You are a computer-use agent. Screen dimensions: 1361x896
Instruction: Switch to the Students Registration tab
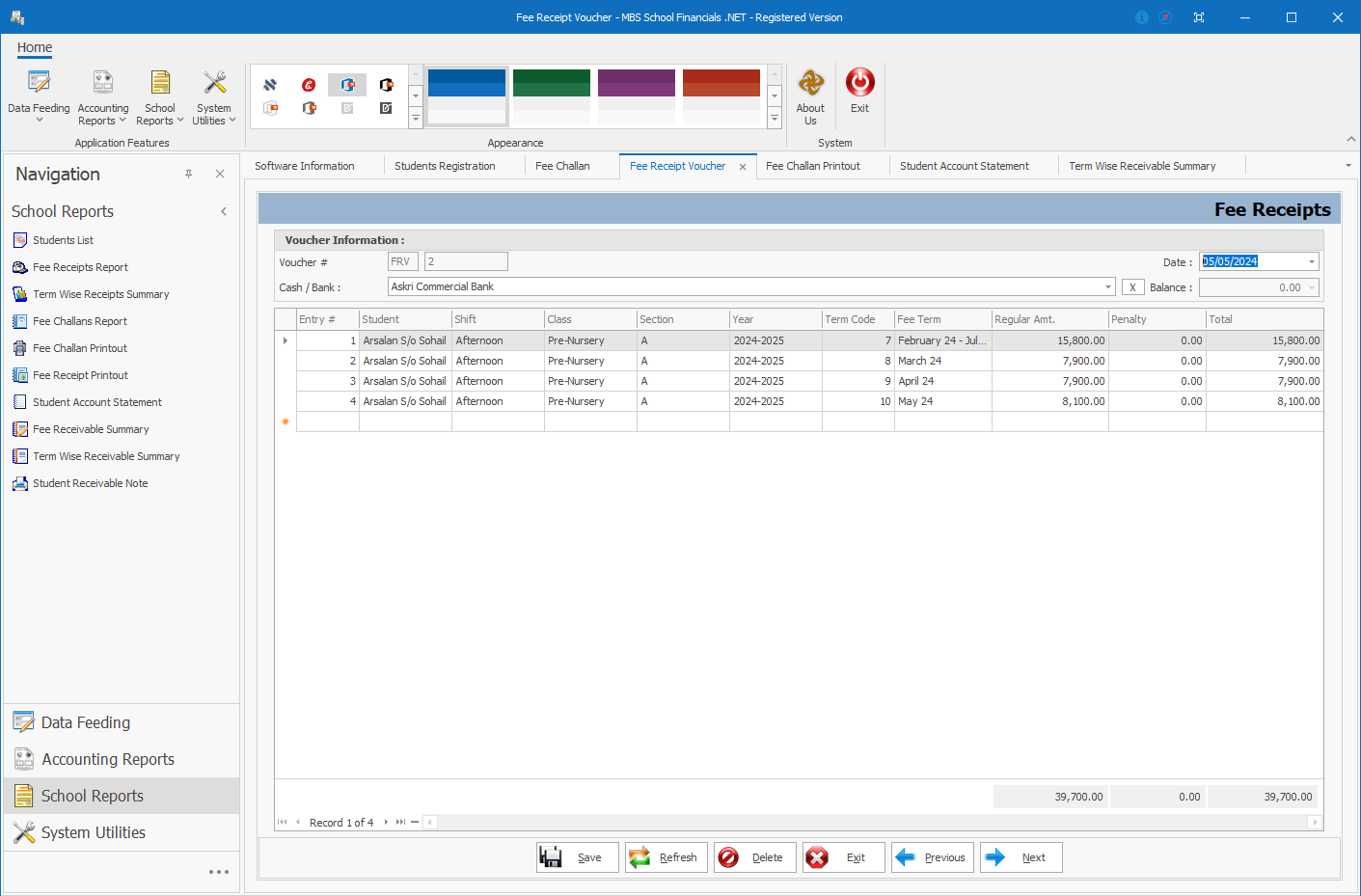445,166
